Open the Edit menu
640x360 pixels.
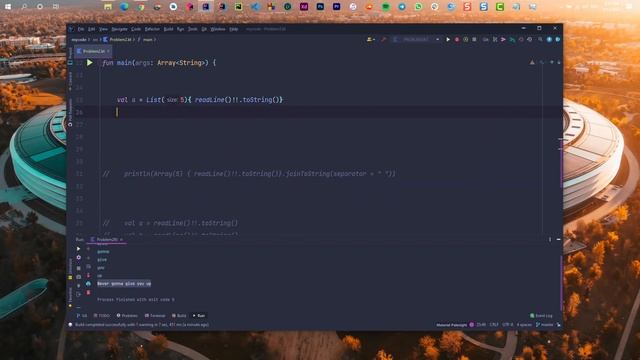91,29
